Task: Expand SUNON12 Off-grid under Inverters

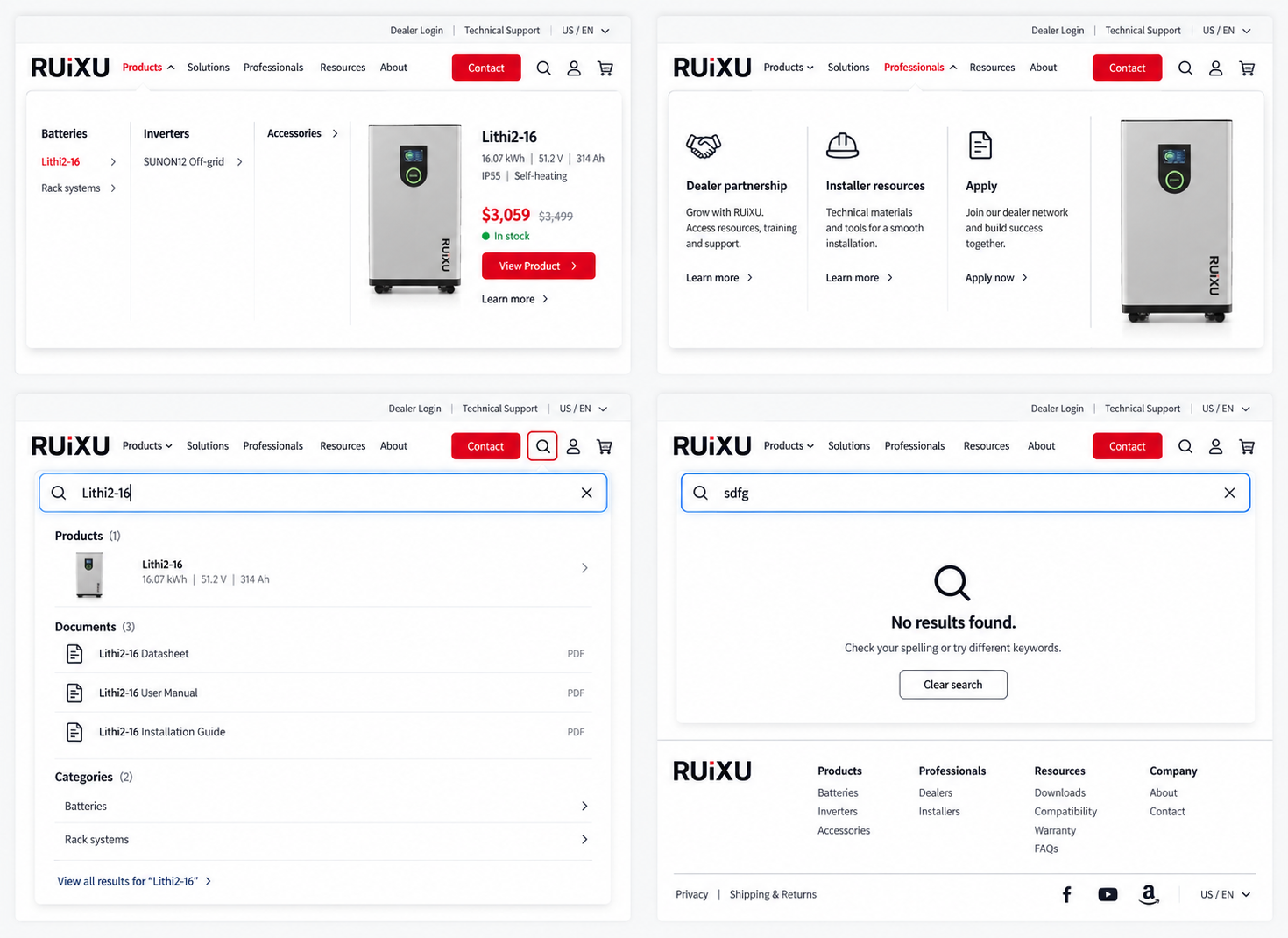Action: (193, 162)
